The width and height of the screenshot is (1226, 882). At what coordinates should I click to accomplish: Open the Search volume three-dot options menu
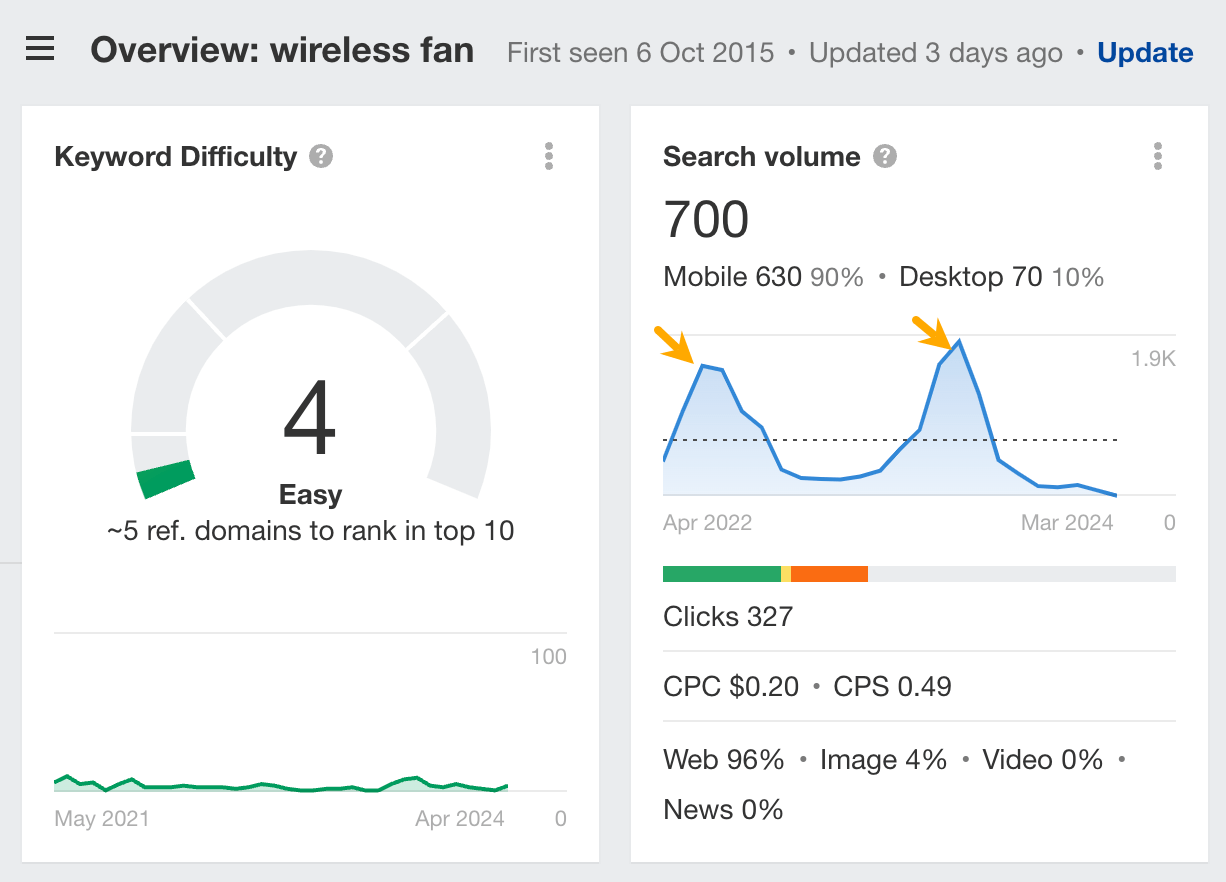pyautogui.click(x=1158, y=156)
